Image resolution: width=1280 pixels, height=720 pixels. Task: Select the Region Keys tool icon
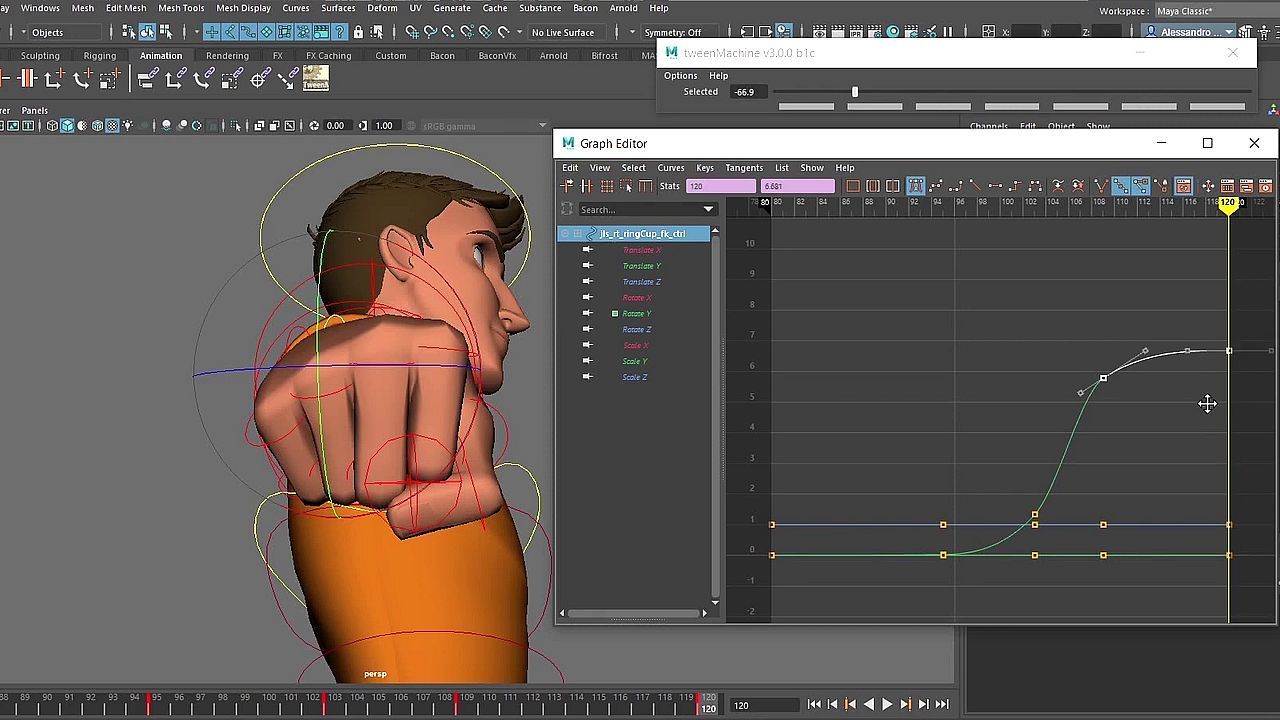(x=627, y=186)
